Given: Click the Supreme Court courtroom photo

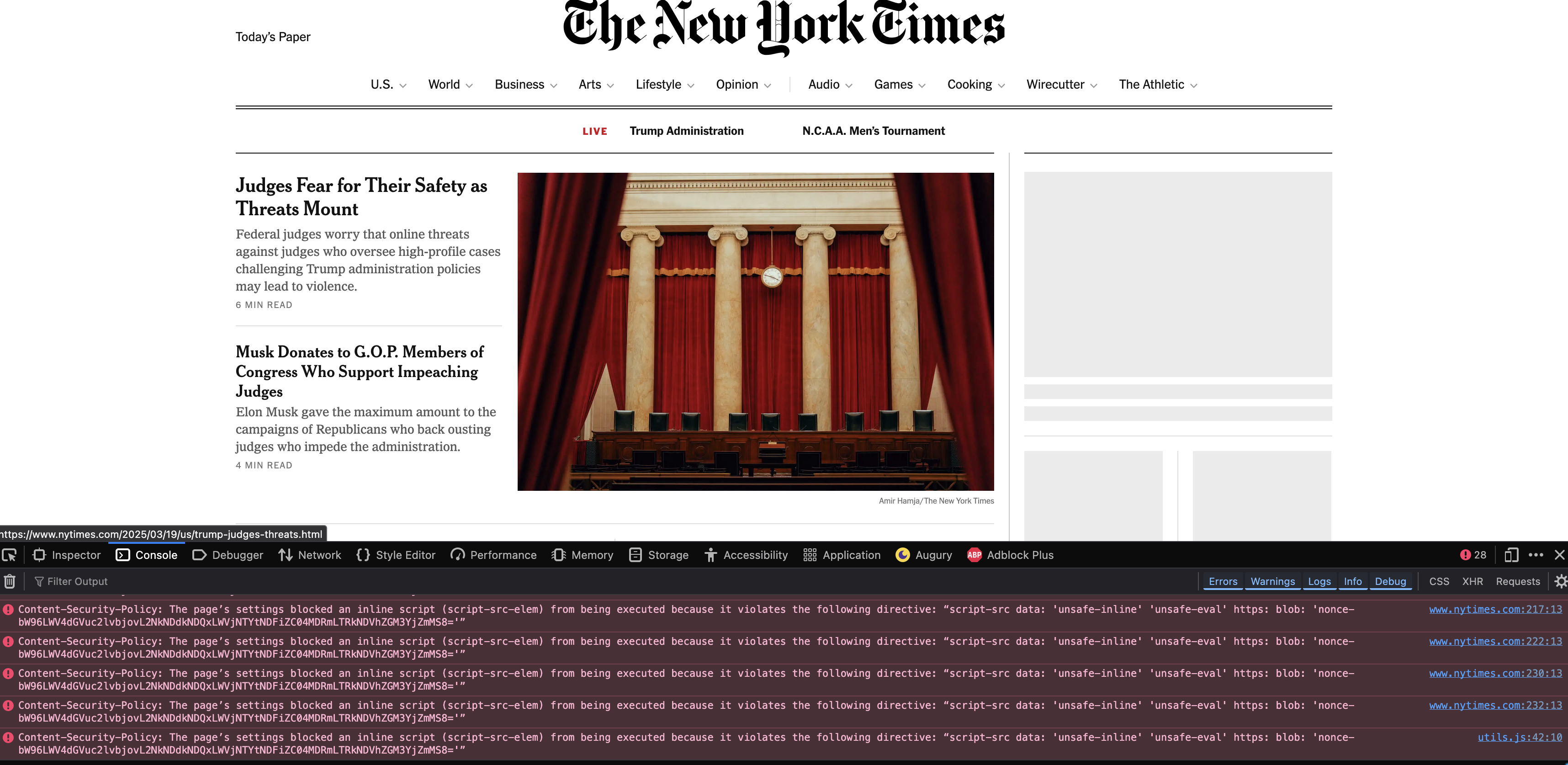Looking at the screenshot, I should coord(755,332).
